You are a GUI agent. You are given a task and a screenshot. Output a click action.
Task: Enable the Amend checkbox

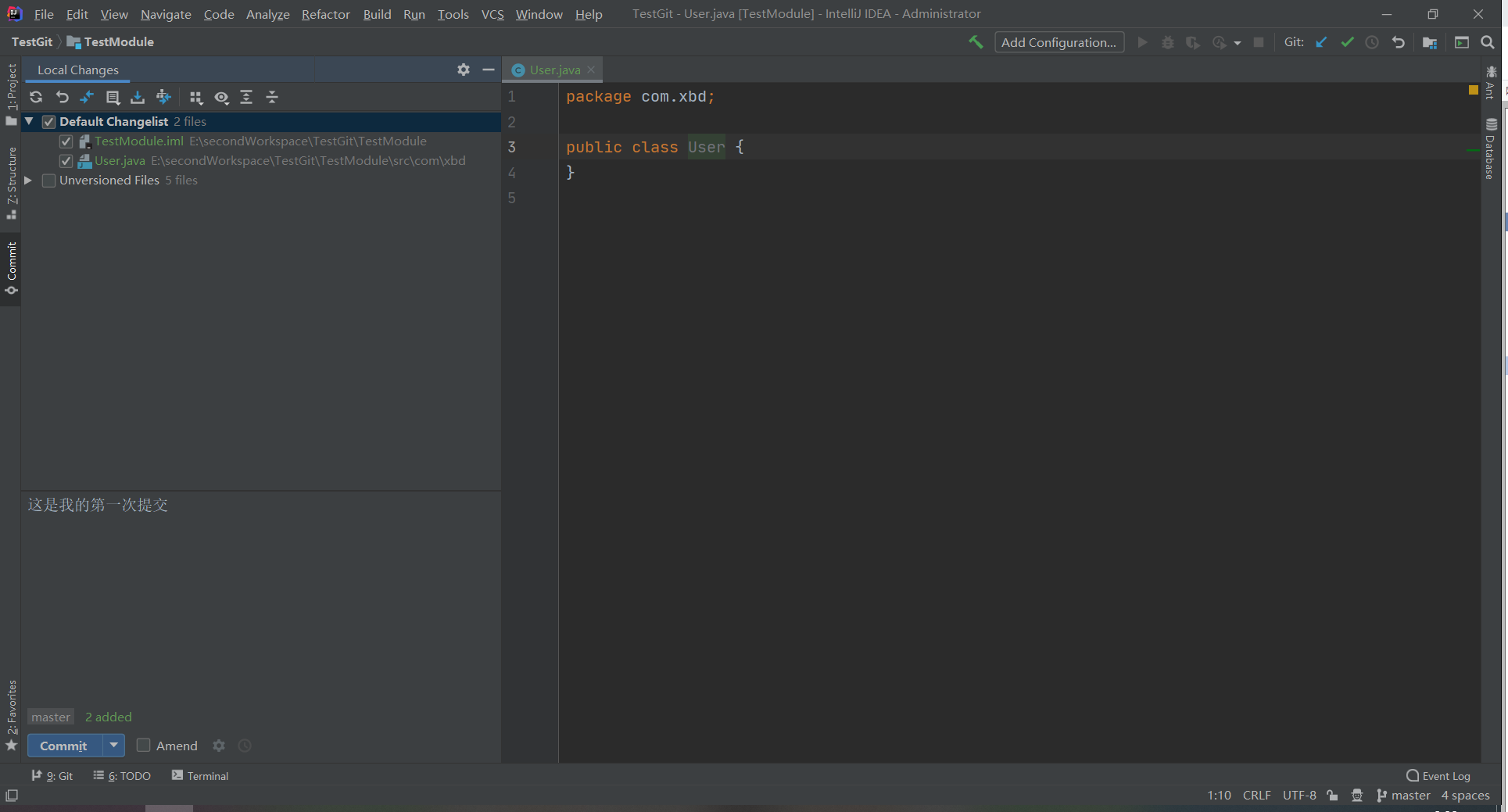tap(144, 746)
